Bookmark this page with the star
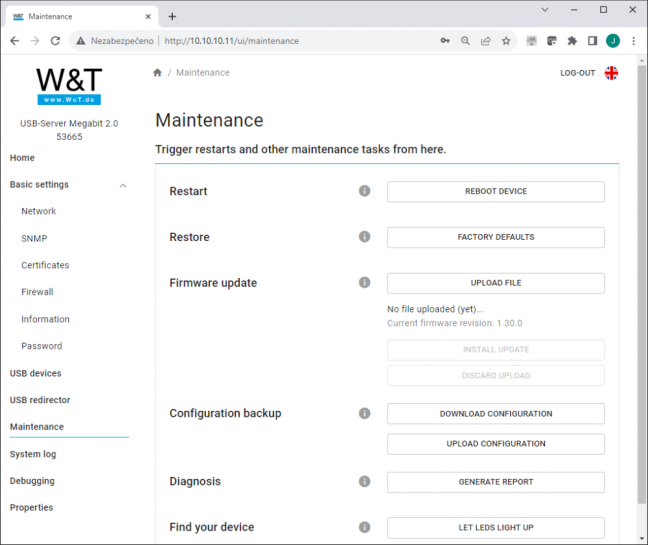 [506, 40]
